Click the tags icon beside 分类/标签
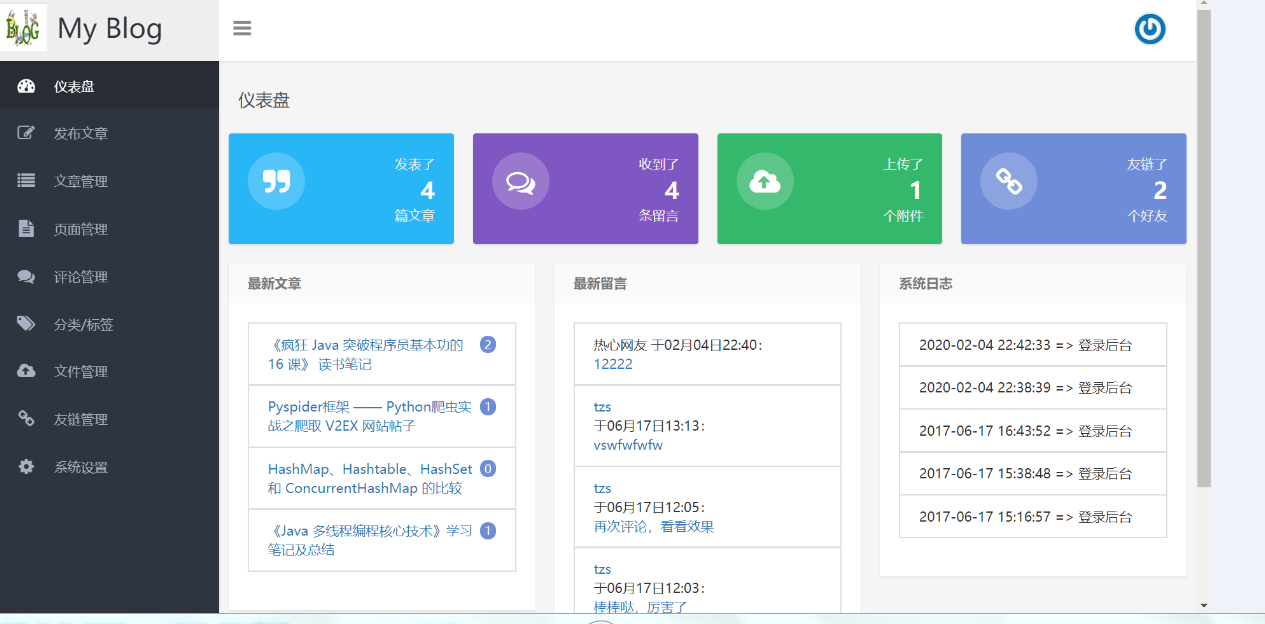Screen dimensions: 1265x624 coord(27,324)
